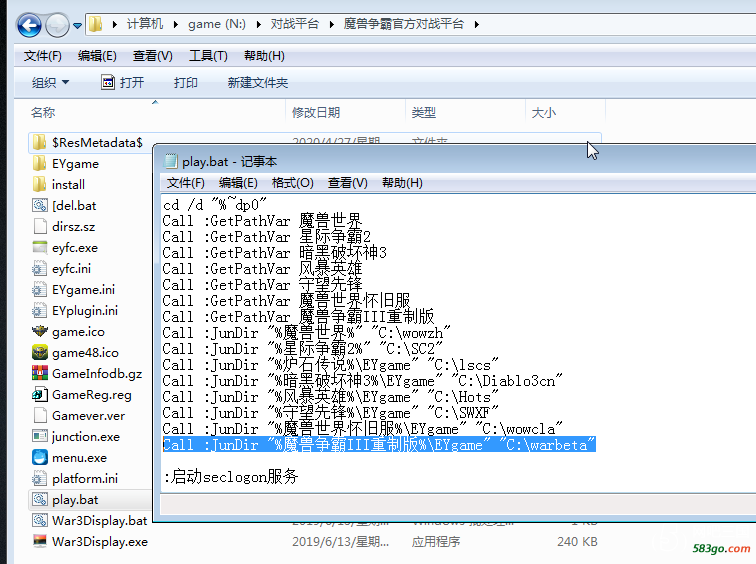Select the EYgame.ini file icon
Screen dimensions: 756x564
pos(40,289)
